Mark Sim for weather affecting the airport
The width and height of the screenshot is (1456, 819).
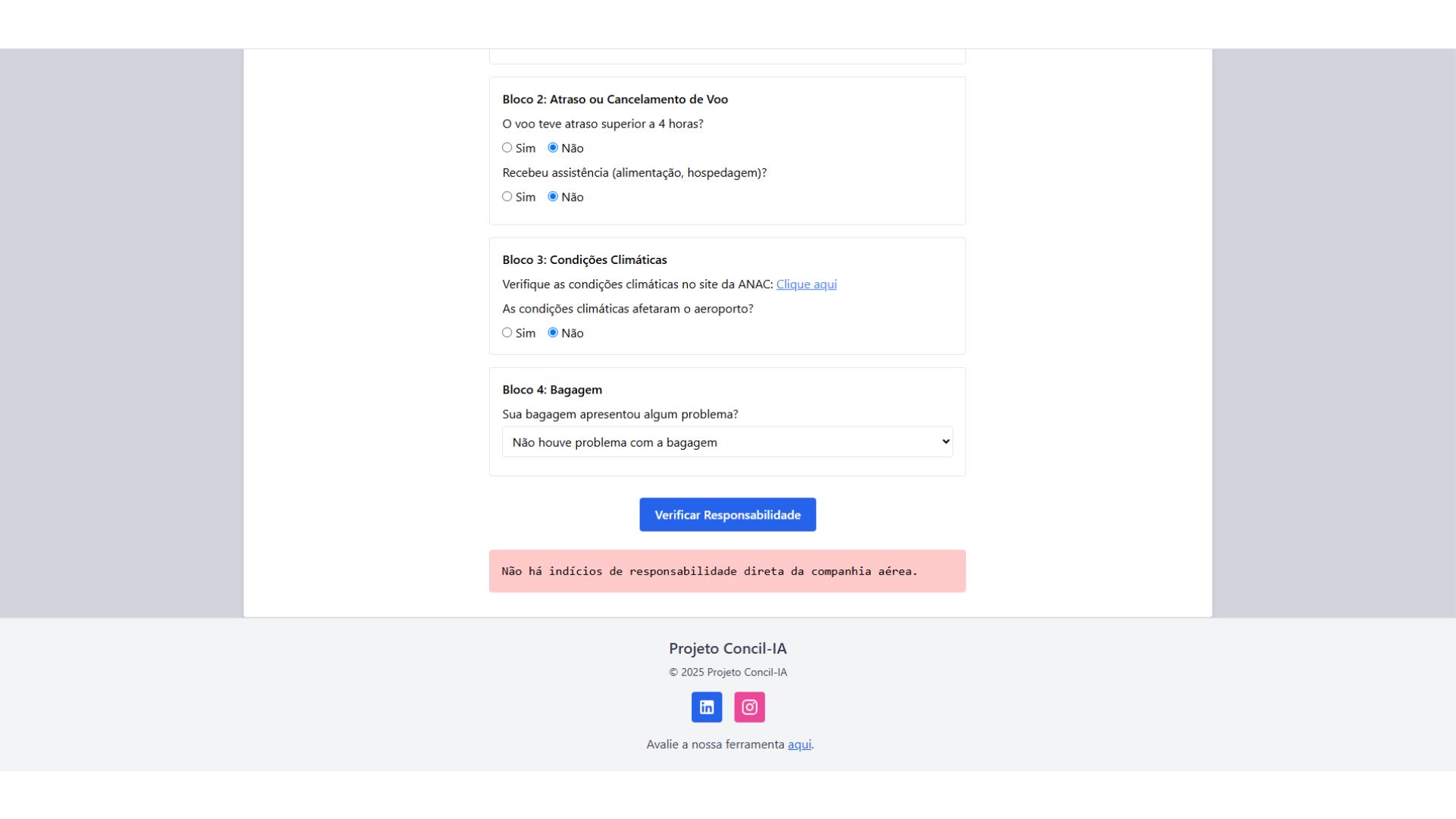(x=507, y=333)
